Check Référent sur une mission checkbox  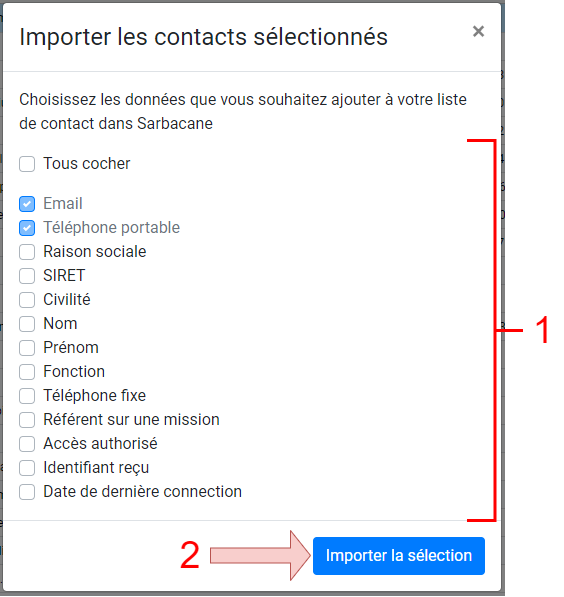(27, 420)
